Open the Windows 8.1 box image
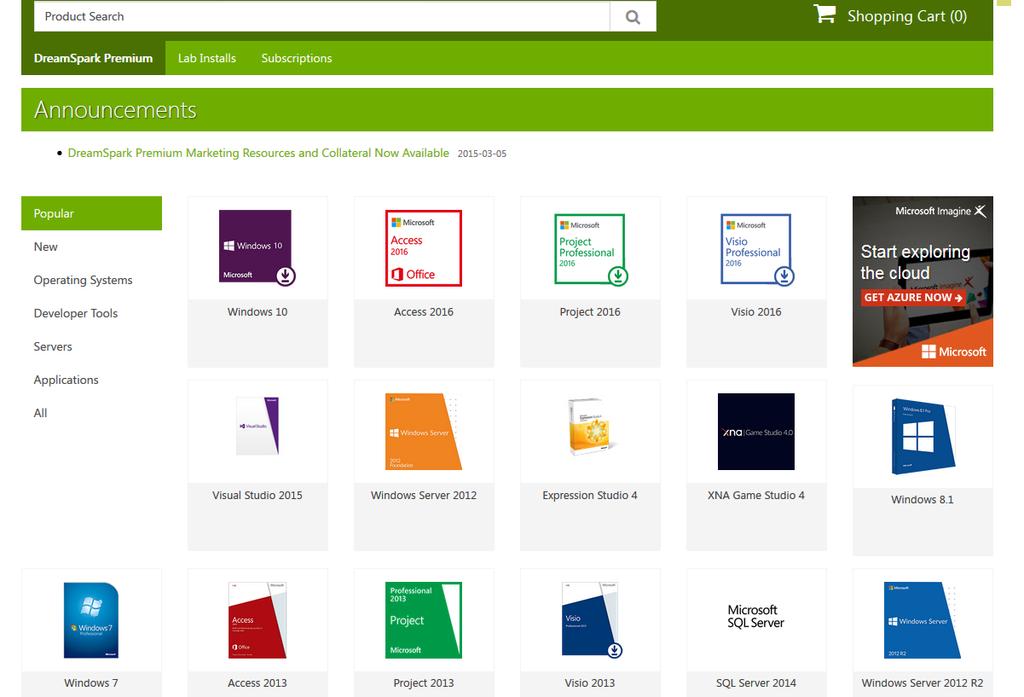 coord(923,436)
